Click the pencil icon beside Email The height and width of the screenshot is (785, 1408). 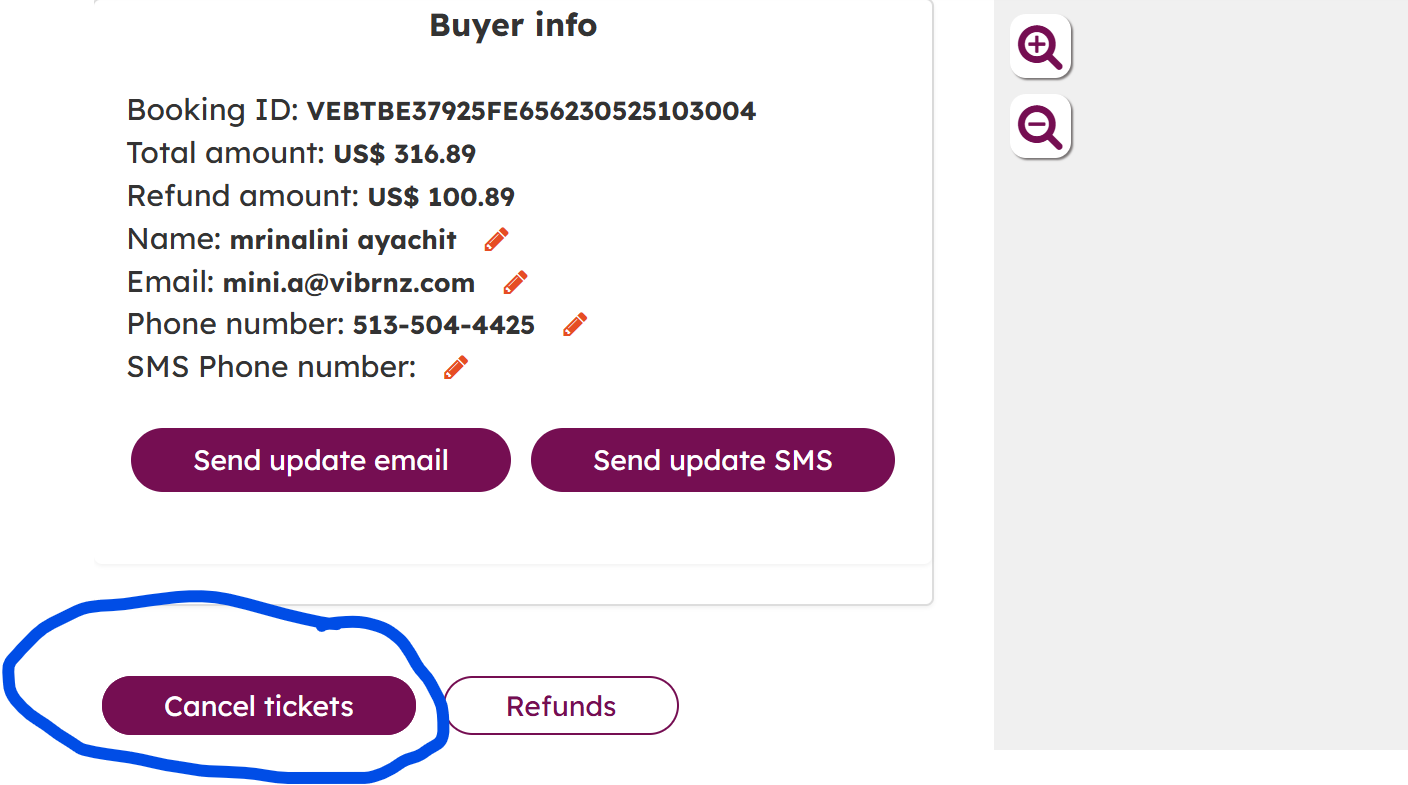[x=515, y=283]
